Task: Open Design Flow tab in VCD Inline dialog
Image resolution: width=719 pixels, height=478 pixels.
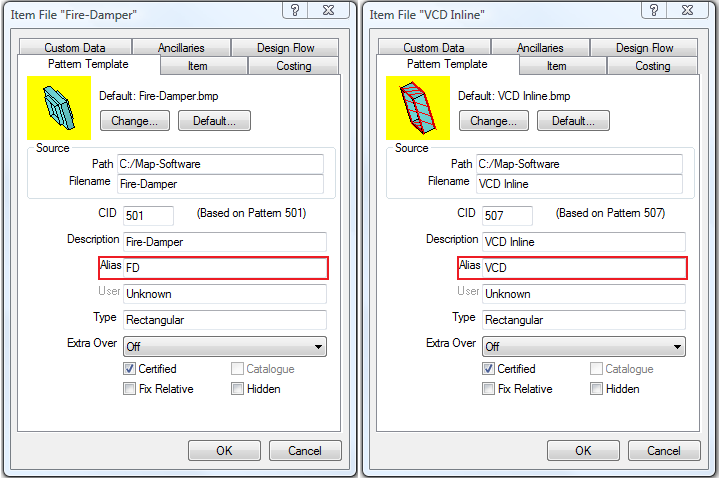Action: (x=644, y=47)
